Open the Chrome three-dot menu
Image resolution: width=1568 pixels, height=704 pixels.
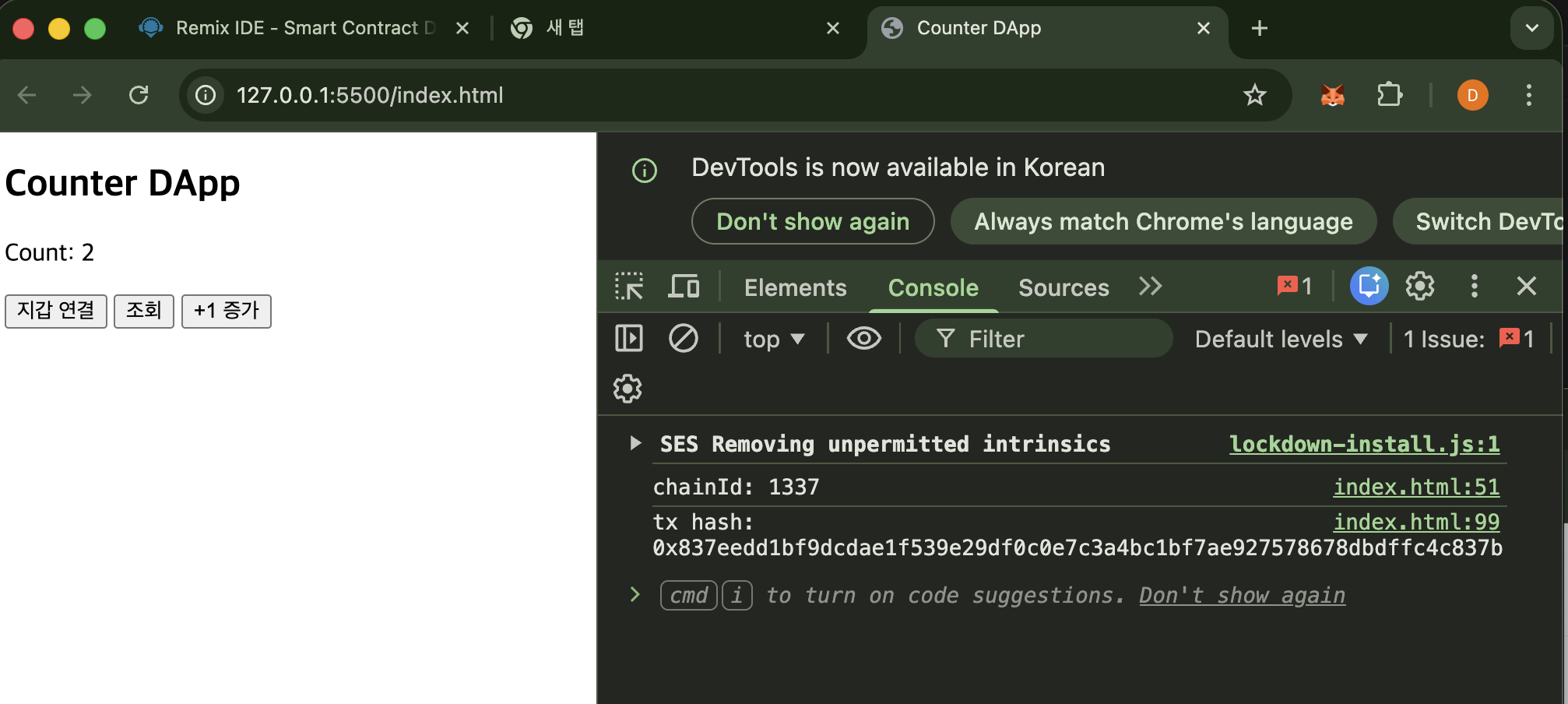1528,95
